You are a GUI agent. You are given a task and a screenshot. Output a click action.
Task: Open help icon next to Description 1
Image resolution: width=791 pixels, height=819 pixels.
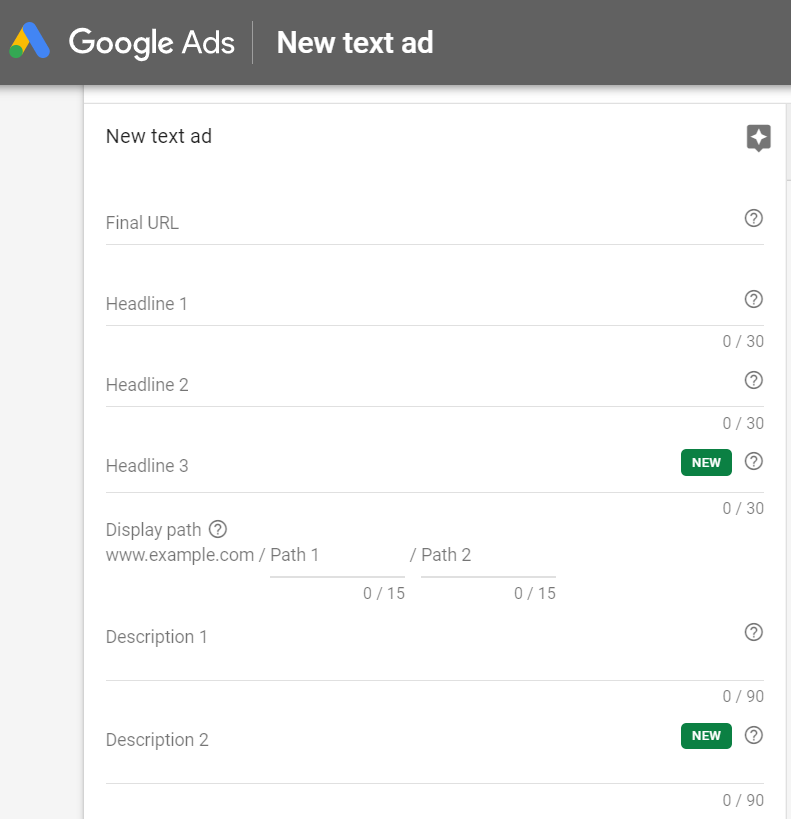pos(753,632)
